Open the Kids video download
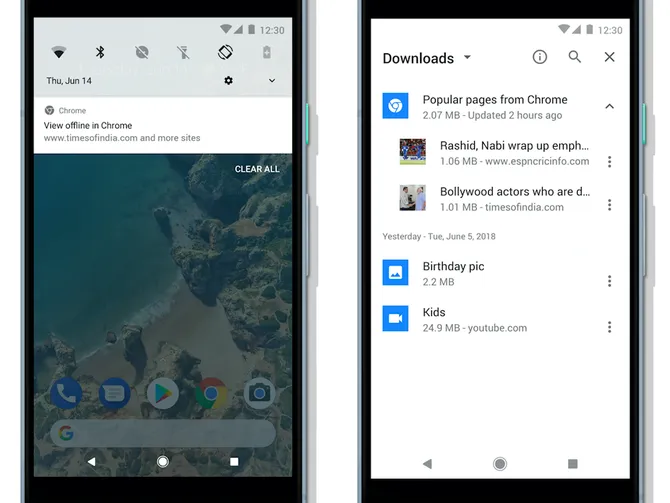The width and height of the screenshot is (670, 503). coord(500,319)
